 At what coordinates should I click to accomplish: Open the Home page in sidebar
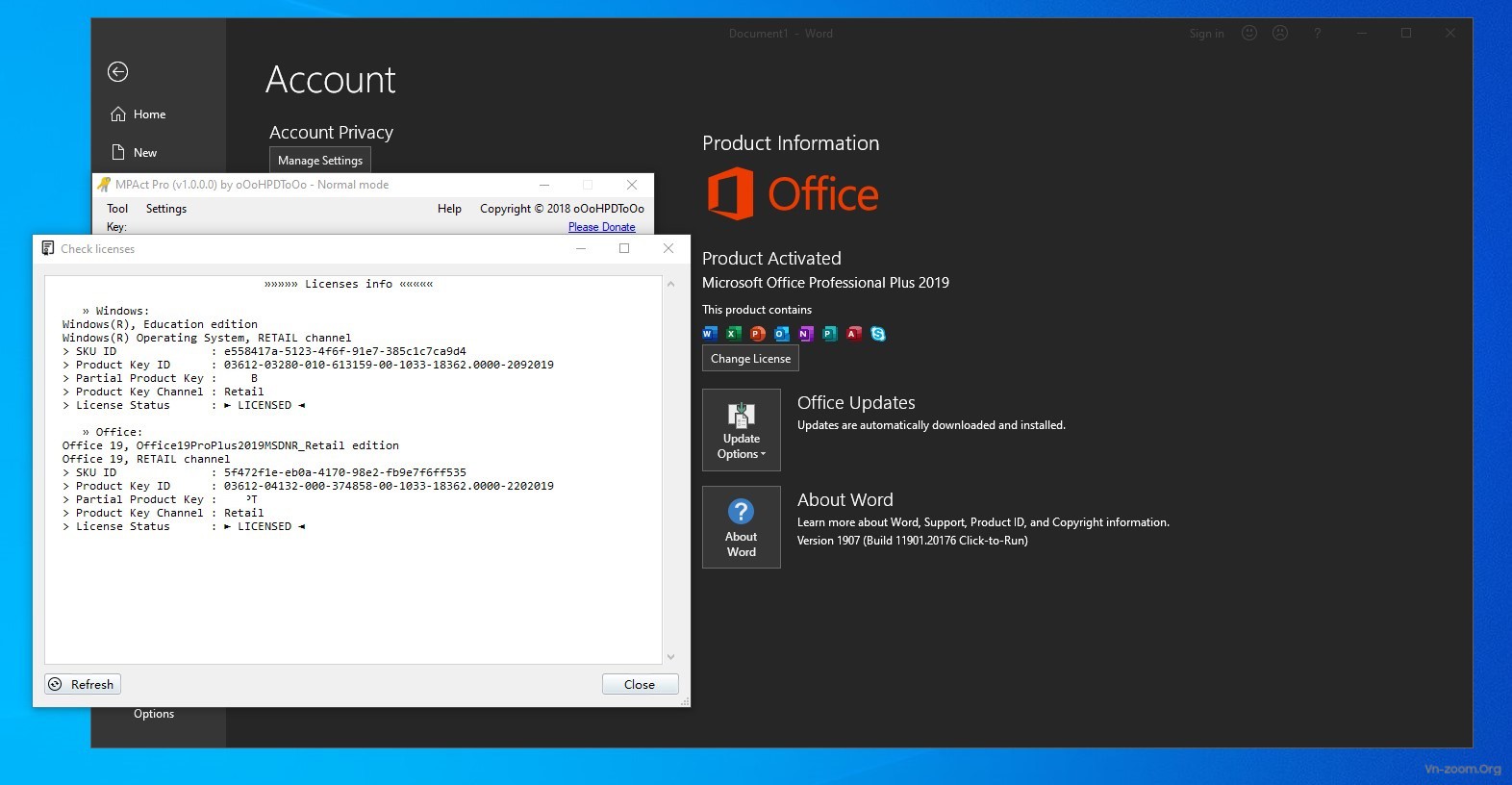[139, 114]
